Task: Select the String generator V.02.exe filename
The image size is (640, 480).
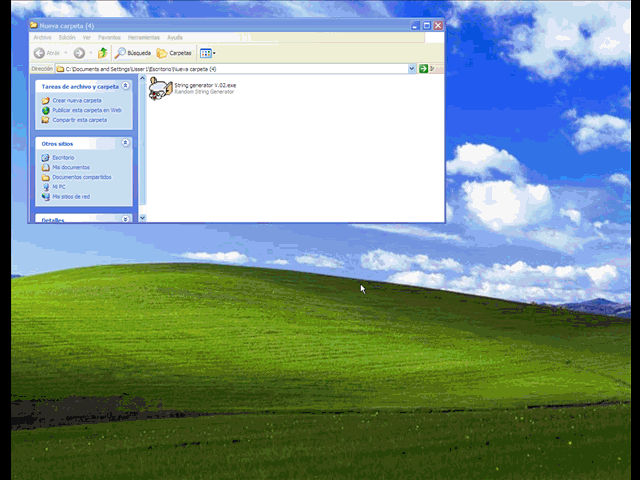Action: click(205, 85)
